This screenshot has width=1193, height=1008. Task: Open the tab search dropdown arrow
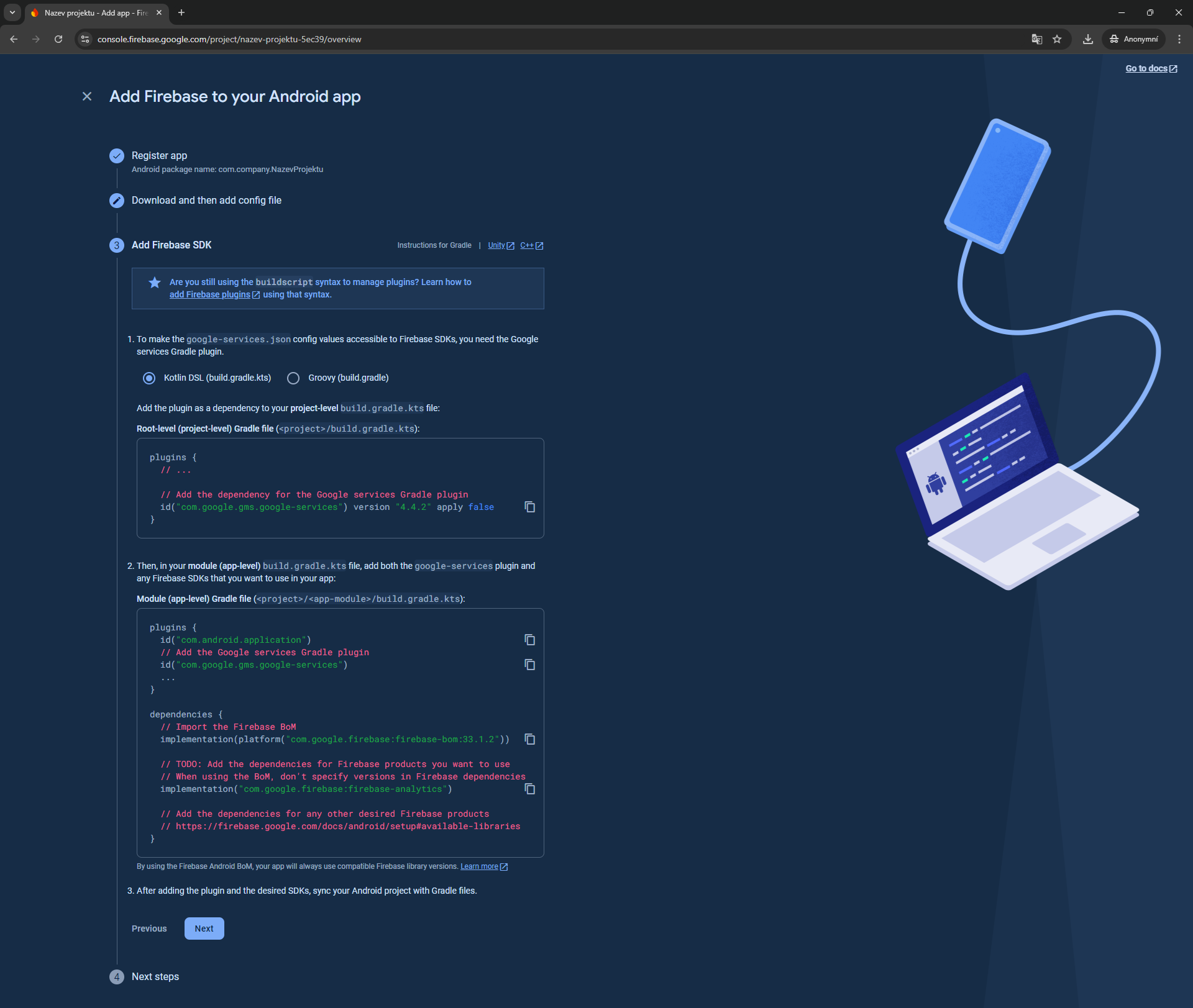tap(12, 12)
